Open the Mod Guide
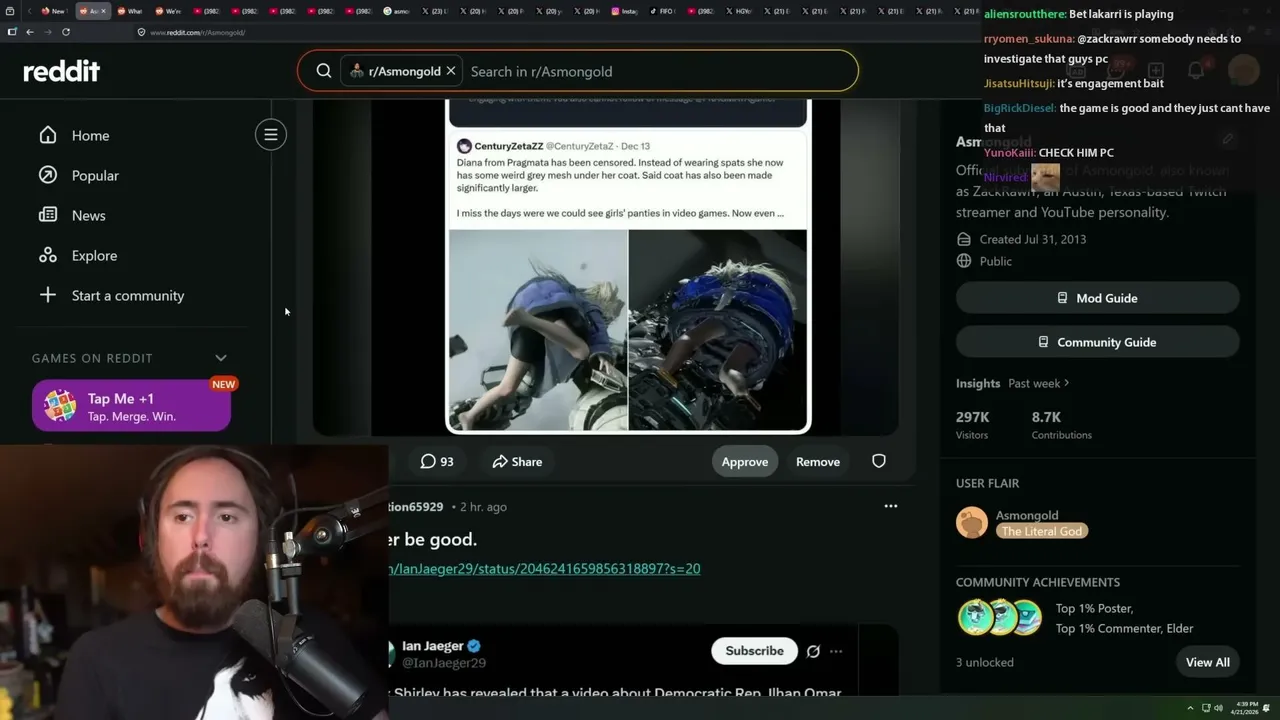Screen dimensions: 1280x720 1097,298
